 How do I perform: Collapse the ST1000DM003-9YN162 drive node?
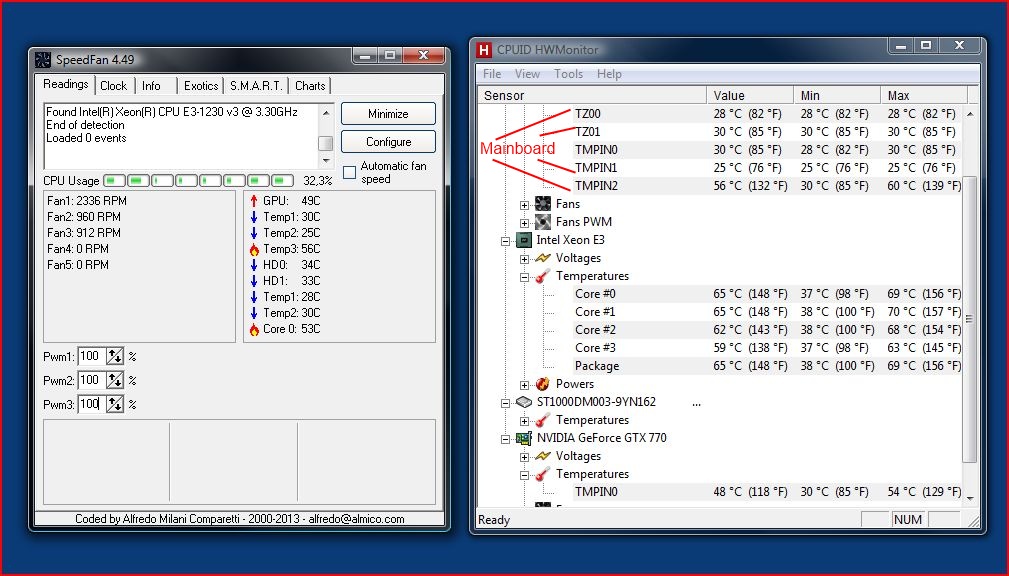tap(506, 404)
